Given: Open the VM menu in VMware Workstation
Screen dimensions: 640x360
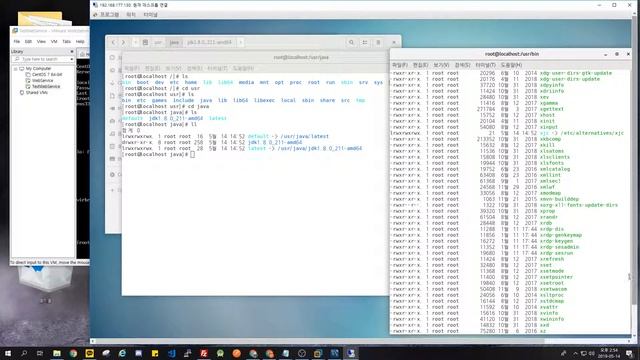Looking at the screenshot, I should pyautogui.click(x=54, y=42).
